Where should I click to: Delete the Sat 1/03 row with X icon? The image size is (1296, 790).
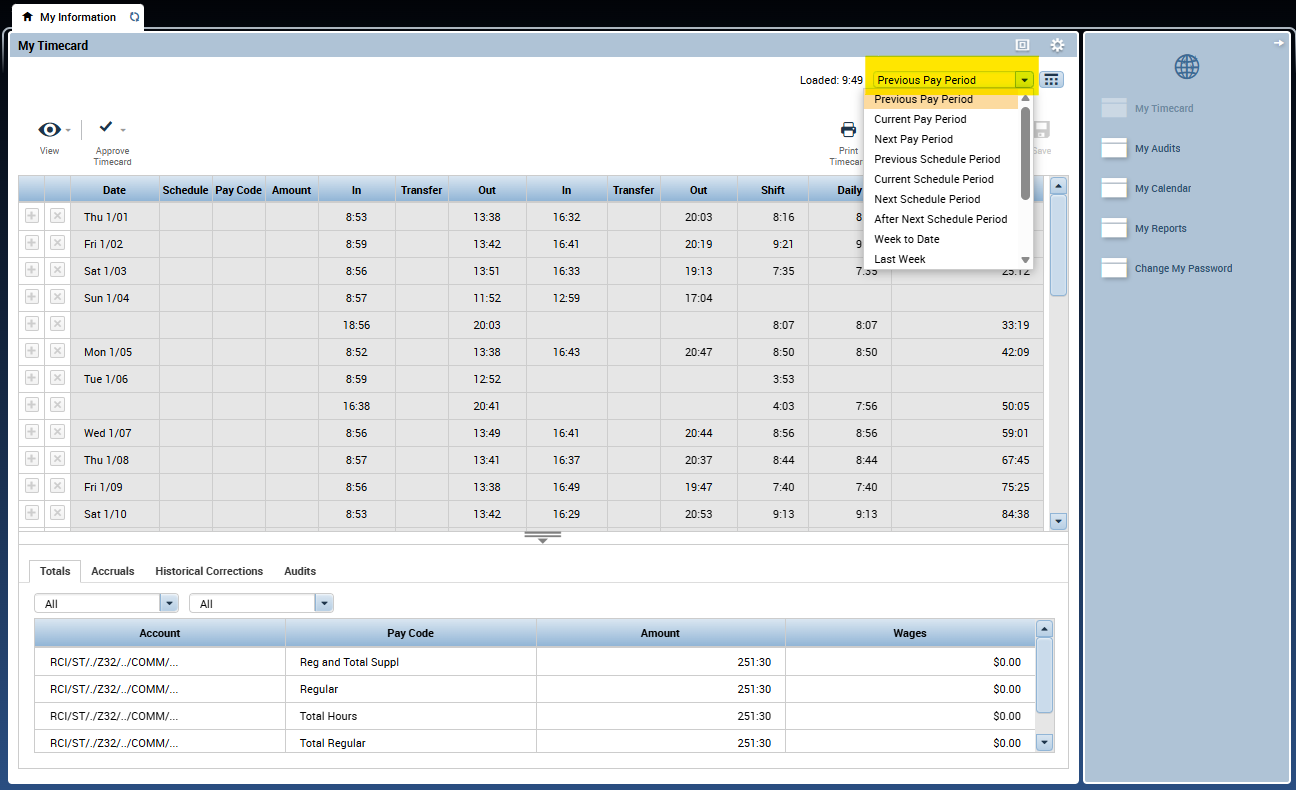57,270
